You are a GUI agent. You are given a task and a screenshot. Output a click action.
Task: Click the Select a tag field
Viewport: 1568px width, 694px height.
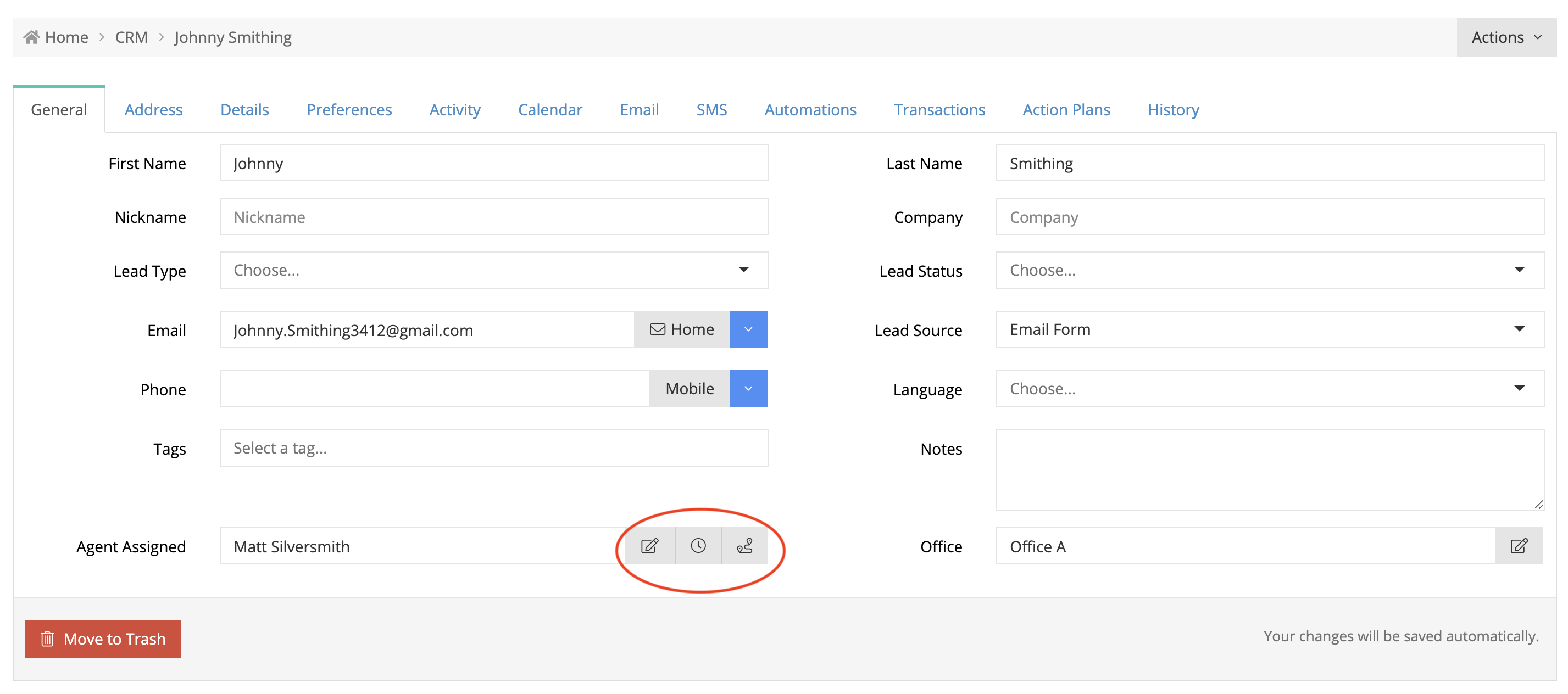(x=494, y=447)
